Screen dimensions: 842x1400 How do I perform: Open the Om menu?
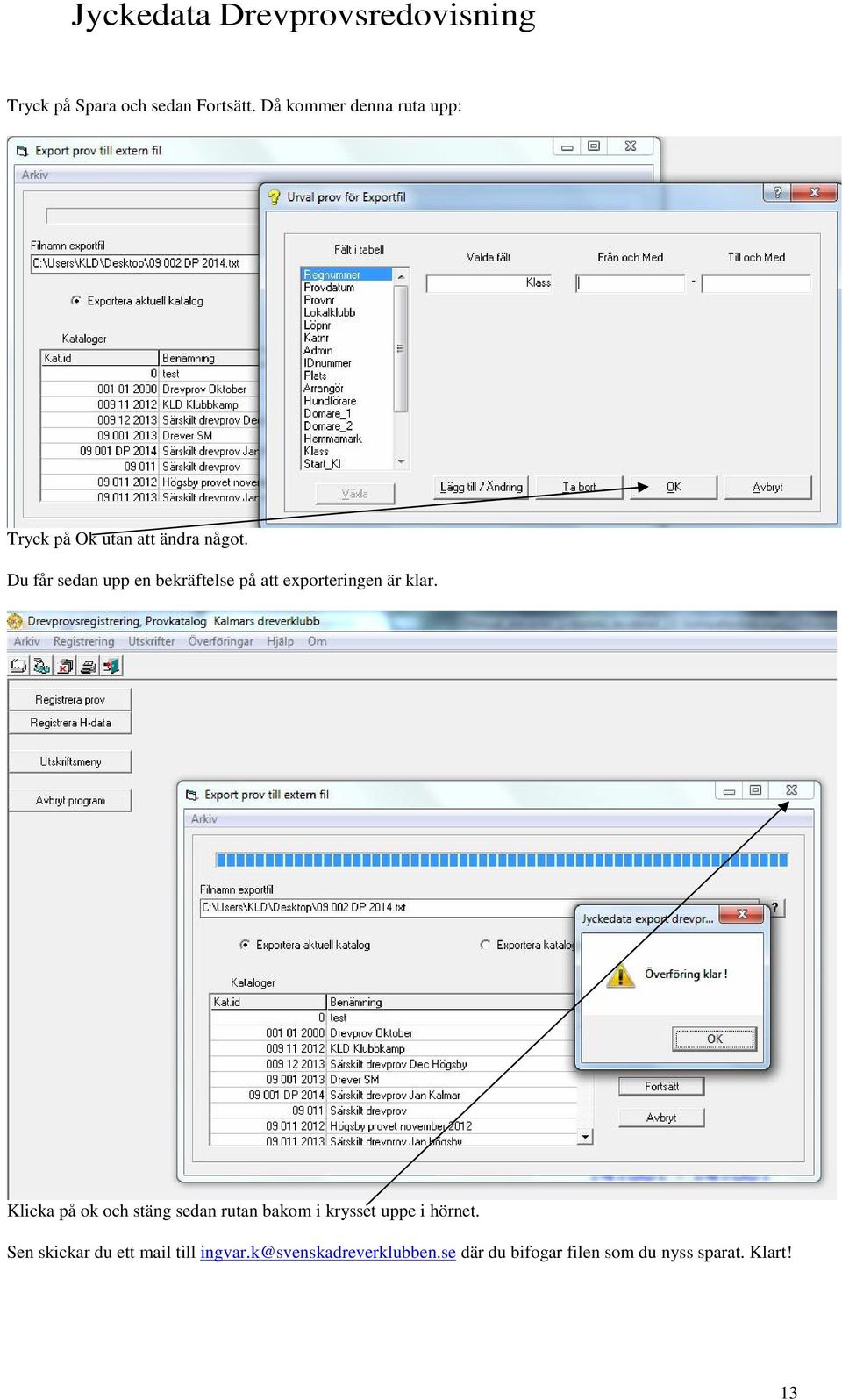coord(318,641)
